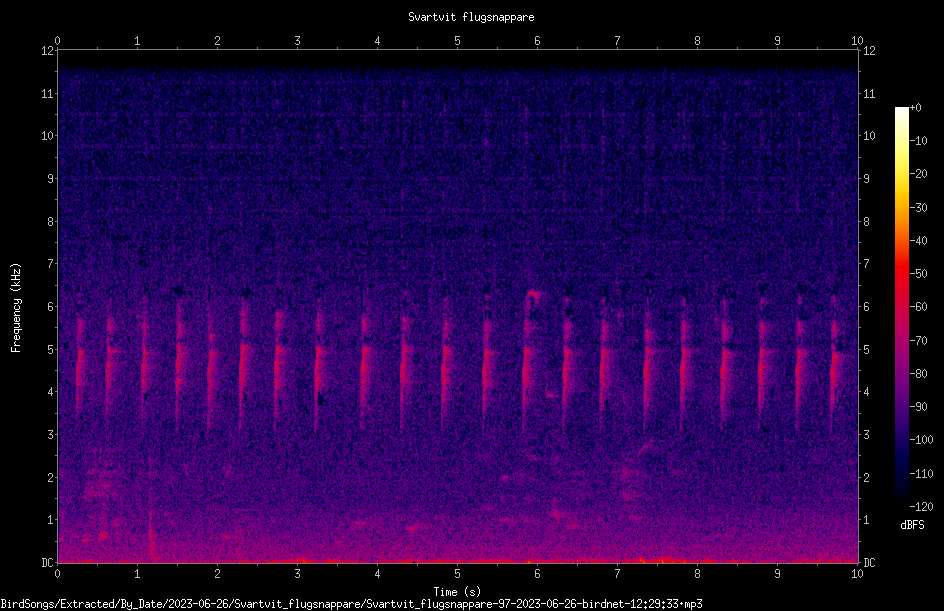The image size is (944, 611).
Task: Click the file path text at bottom
Action: point(352,604)
